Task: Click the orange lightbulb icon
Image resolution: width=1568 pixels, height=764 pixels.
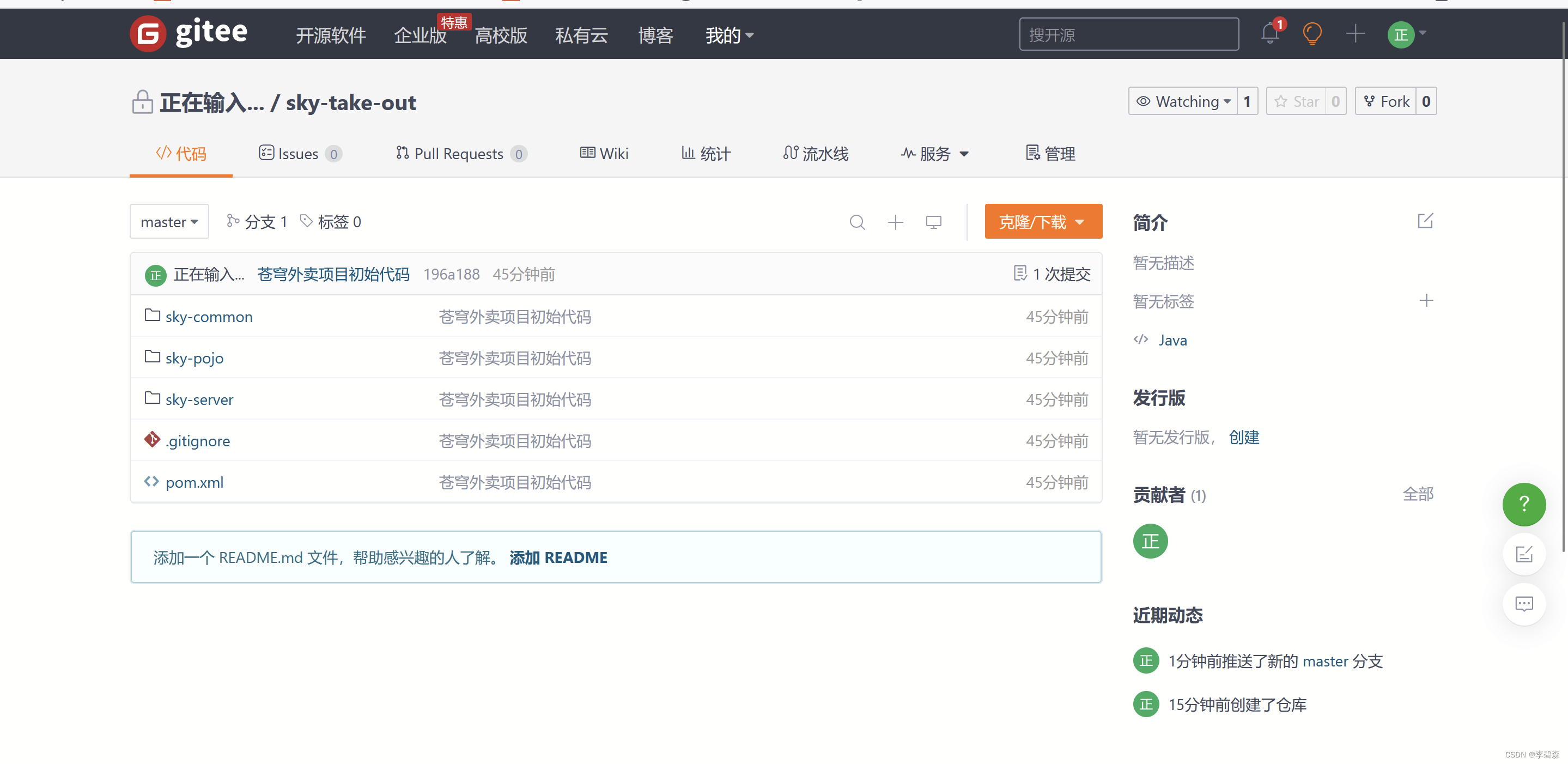Action: (x=1312, y=33)
